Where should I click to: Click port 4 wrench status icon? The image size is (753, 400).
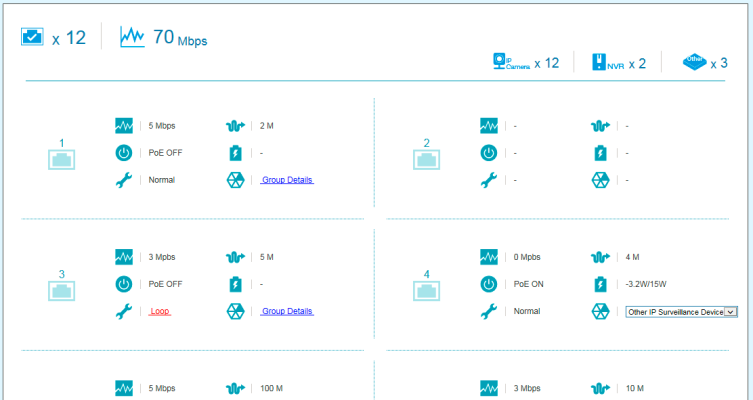coord(489,311)
